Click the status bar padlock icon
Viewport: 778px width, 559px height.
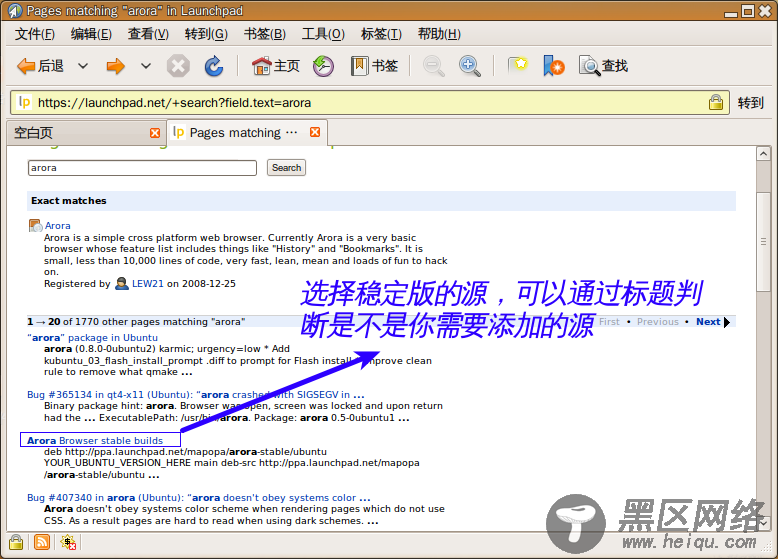[16, 542]
